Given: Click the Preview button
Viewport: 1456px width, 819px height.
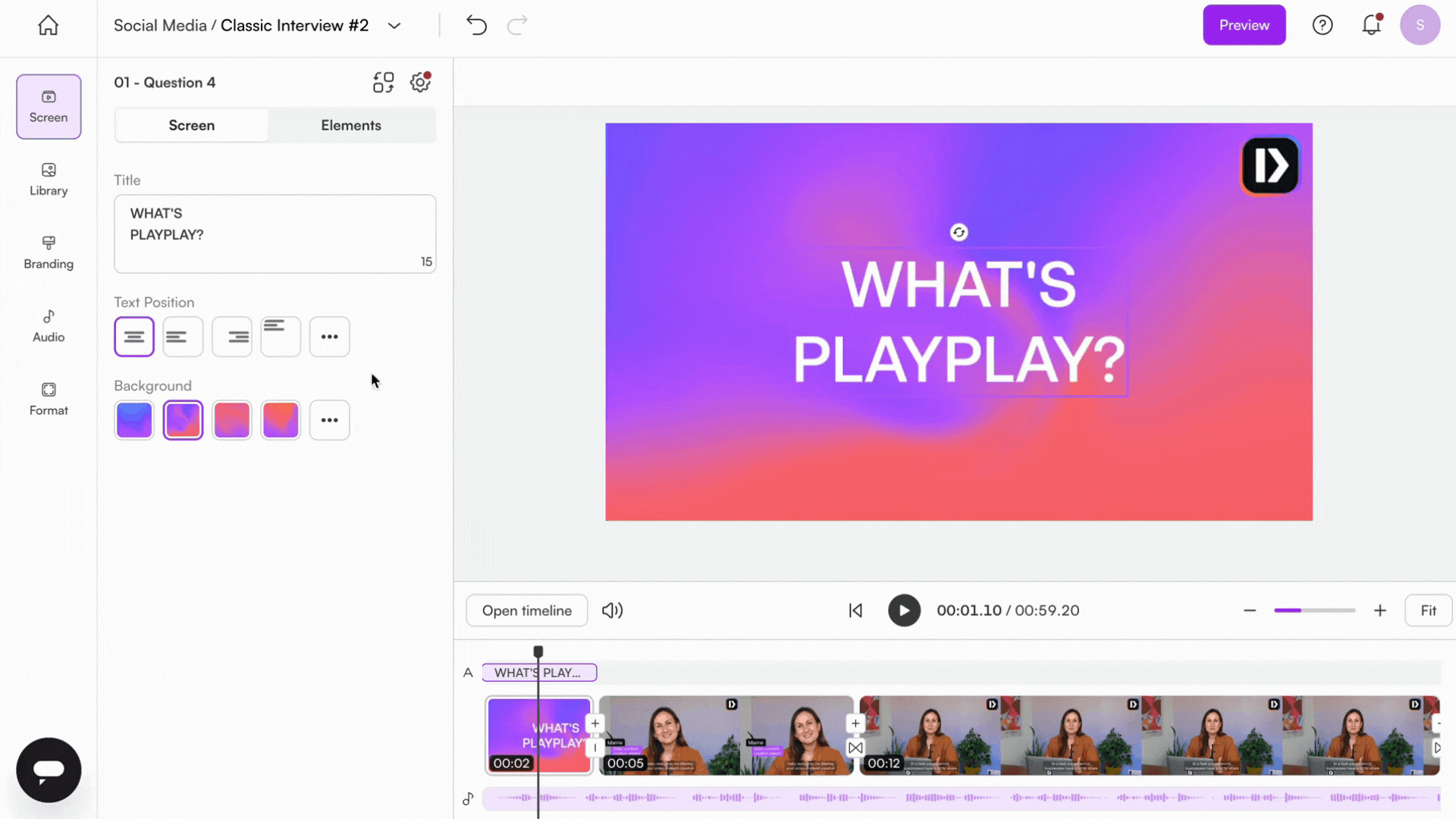Looking at the screenshot, I should 1244,25.
